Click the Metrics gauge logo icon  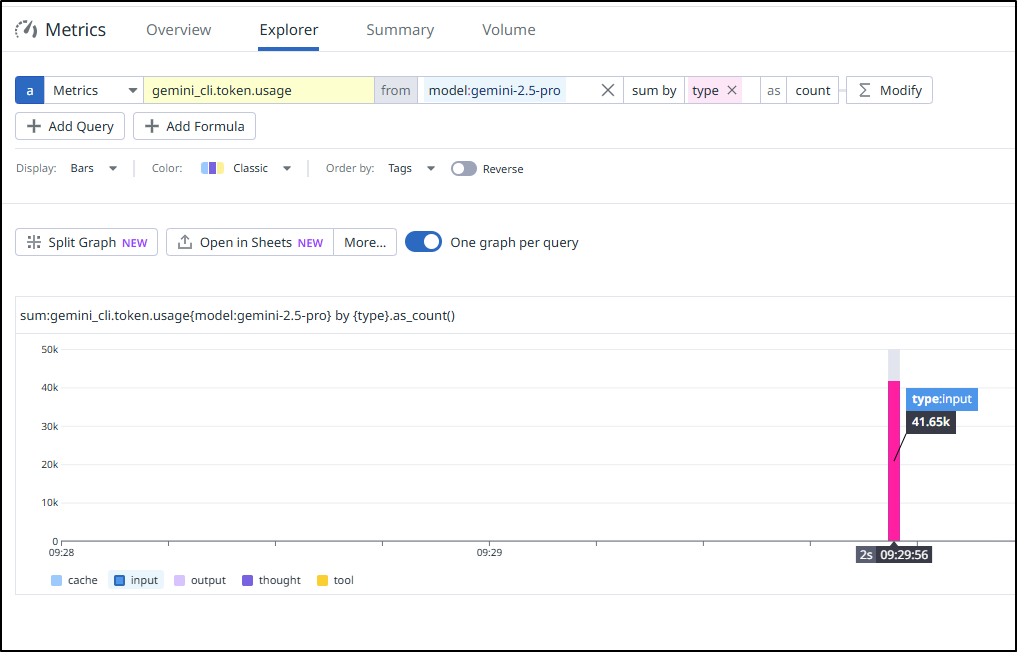[x=26, y=29]
